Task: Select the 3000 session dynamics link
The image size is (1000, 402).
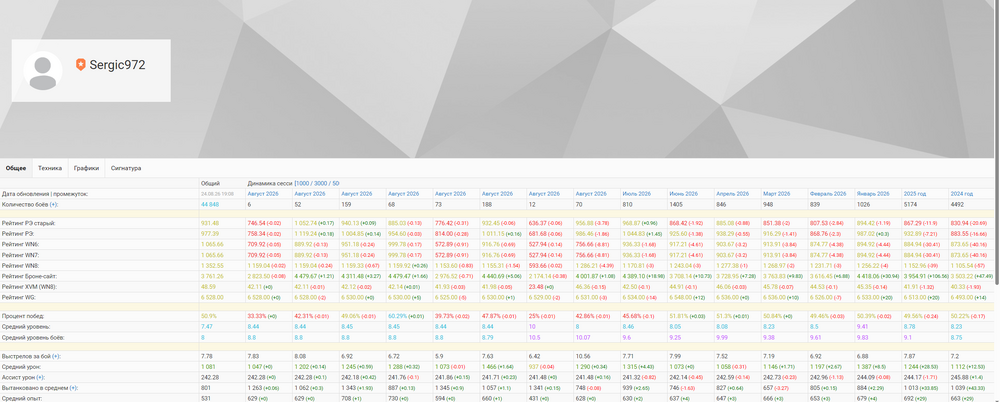Action: coord(320,183)
